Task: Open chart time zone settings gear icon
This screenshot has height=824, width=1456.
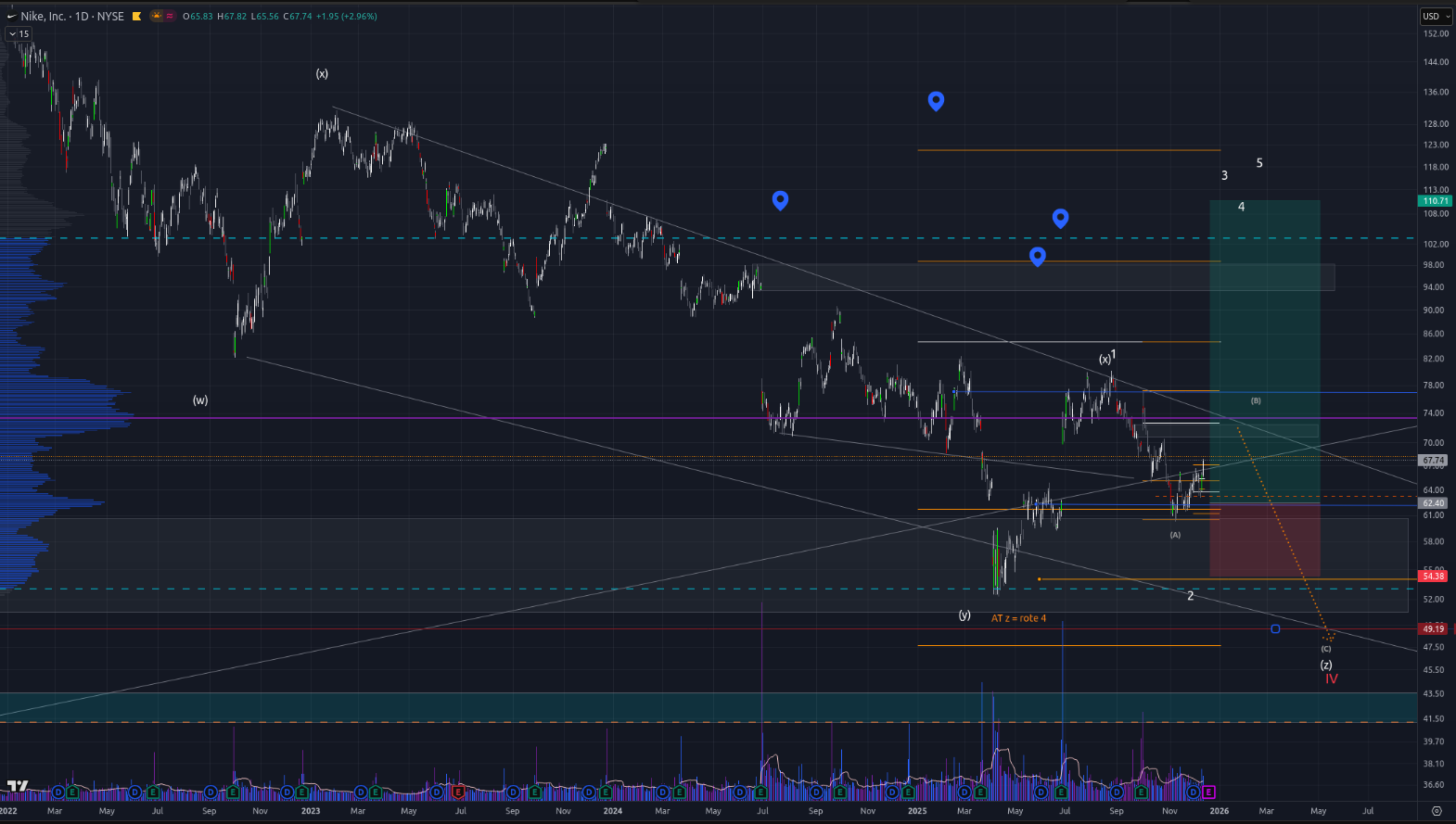Action: [1437, 811]
